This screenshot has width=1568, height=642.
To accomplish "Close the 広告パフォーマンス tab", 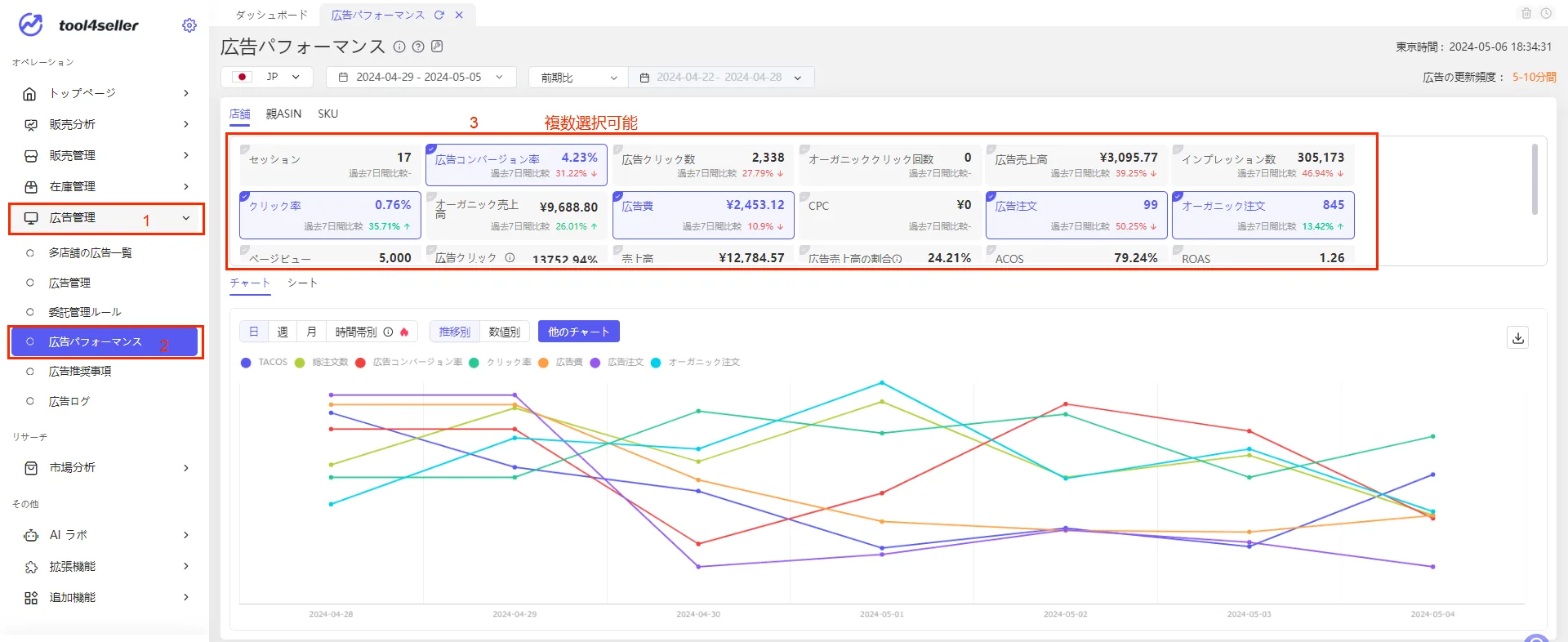I will tap(459, 15).
